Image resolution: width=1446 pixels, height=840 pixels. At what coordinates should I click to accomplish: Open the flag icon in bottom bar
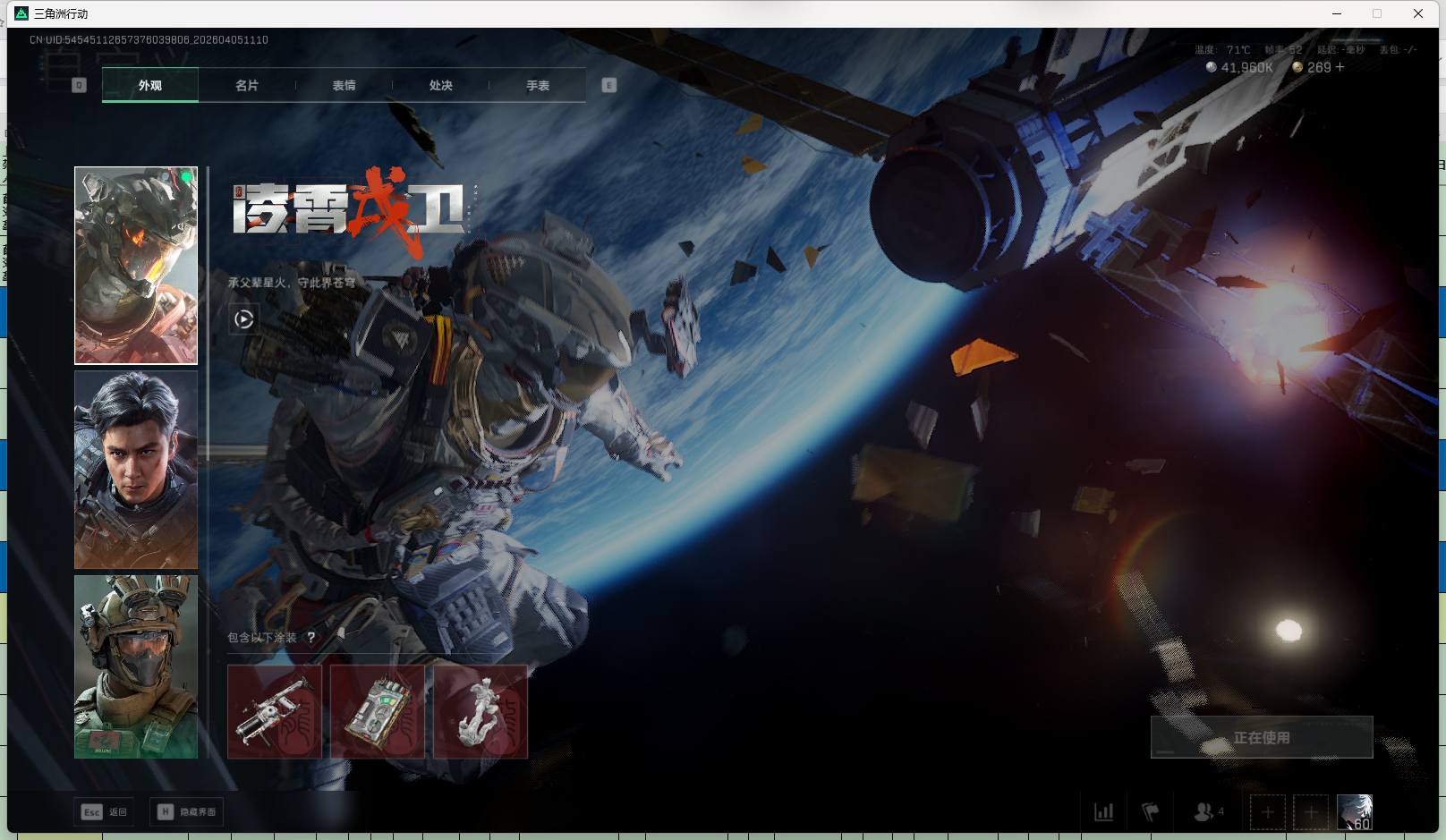(1151, 812)
